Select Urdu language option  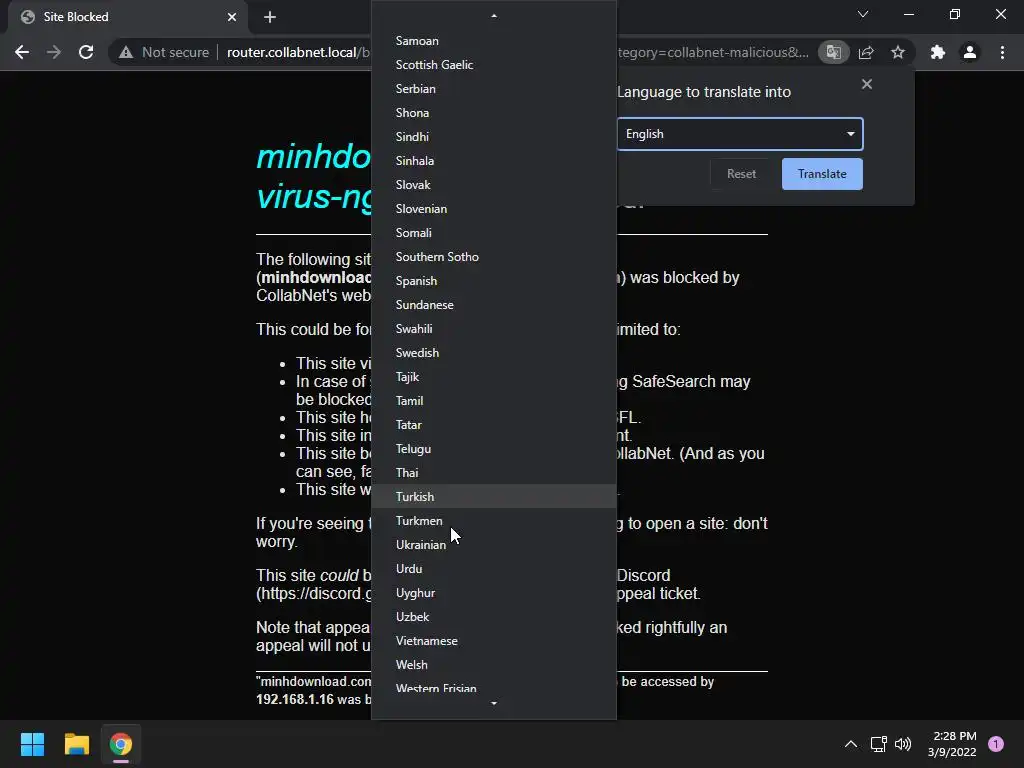point(494,569)
